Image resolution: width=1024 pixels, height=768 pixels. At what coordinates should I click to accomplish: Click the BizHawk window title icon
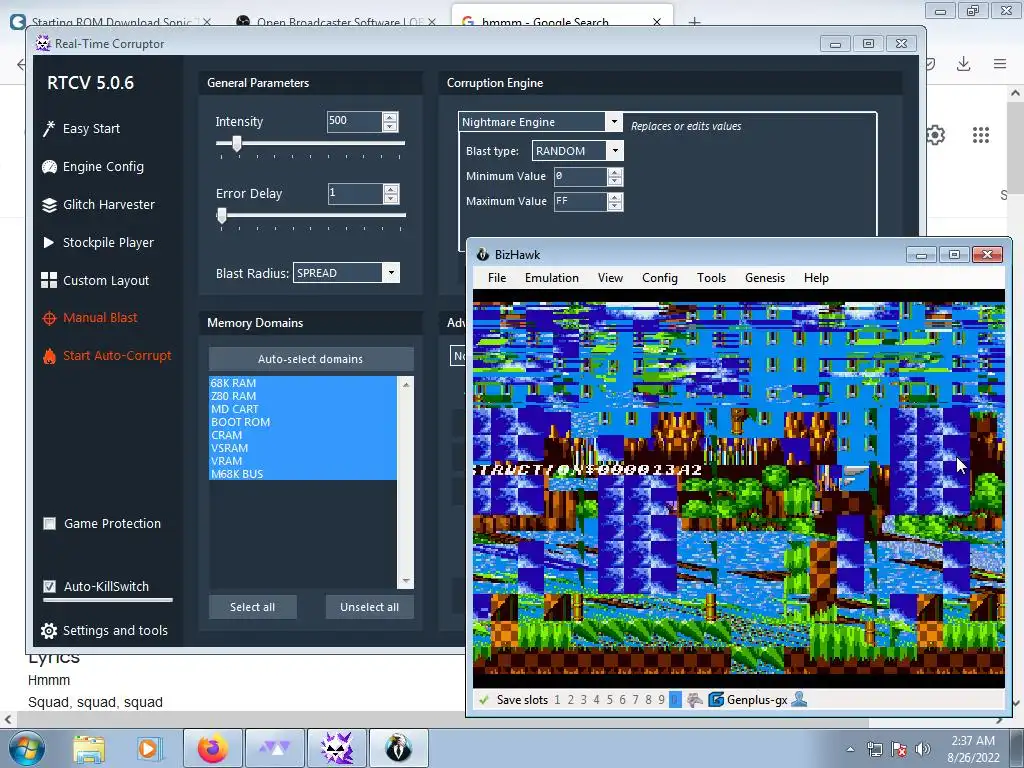tap(483, 255)
